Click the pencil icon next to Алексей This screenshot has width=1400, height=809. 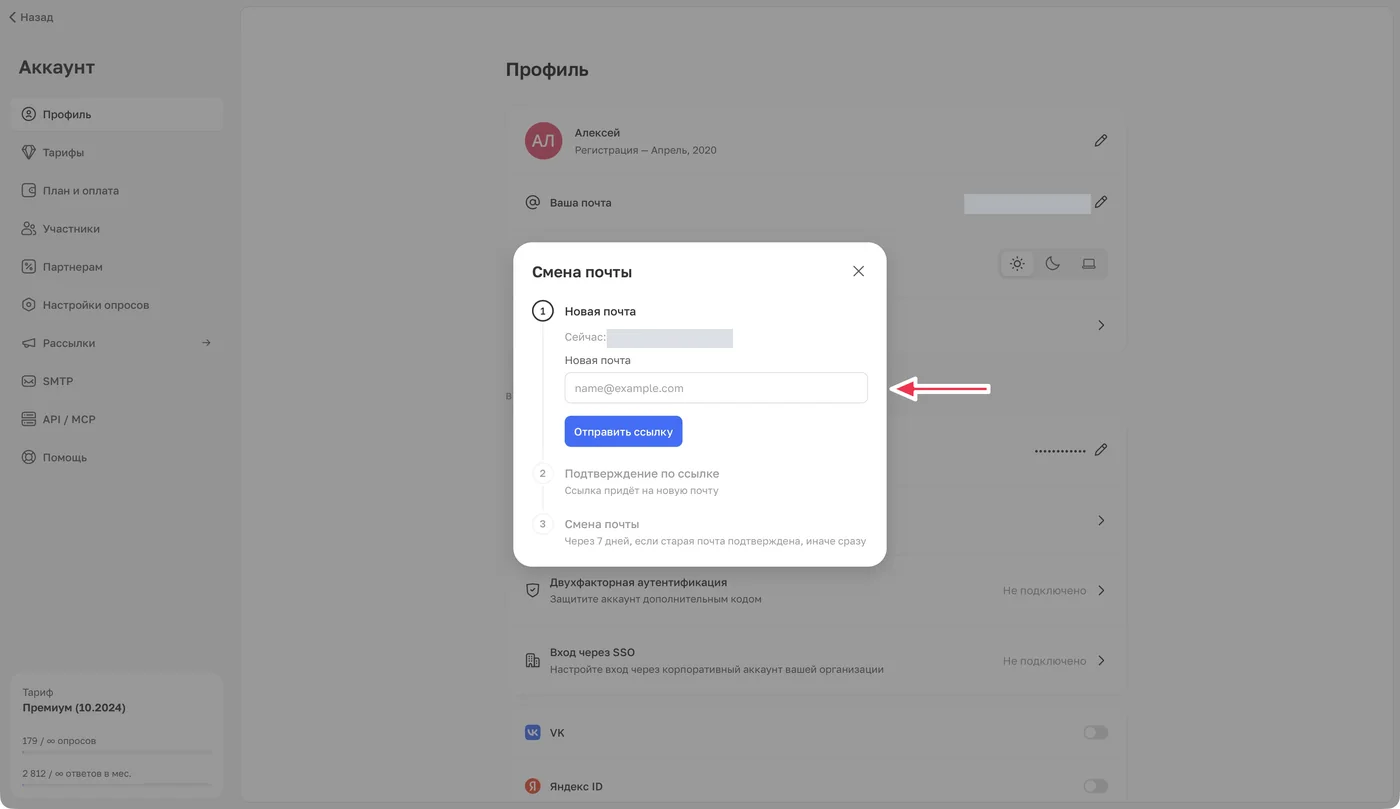tap(1101, 141)
